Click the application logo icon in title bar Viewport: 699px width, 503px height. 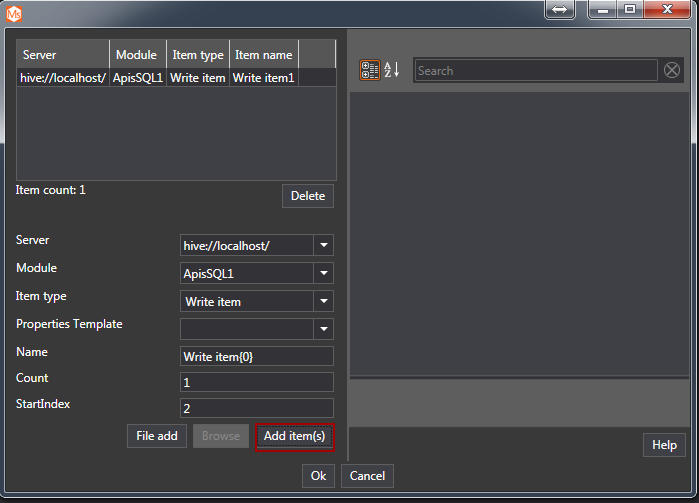[x=14, y=13]
